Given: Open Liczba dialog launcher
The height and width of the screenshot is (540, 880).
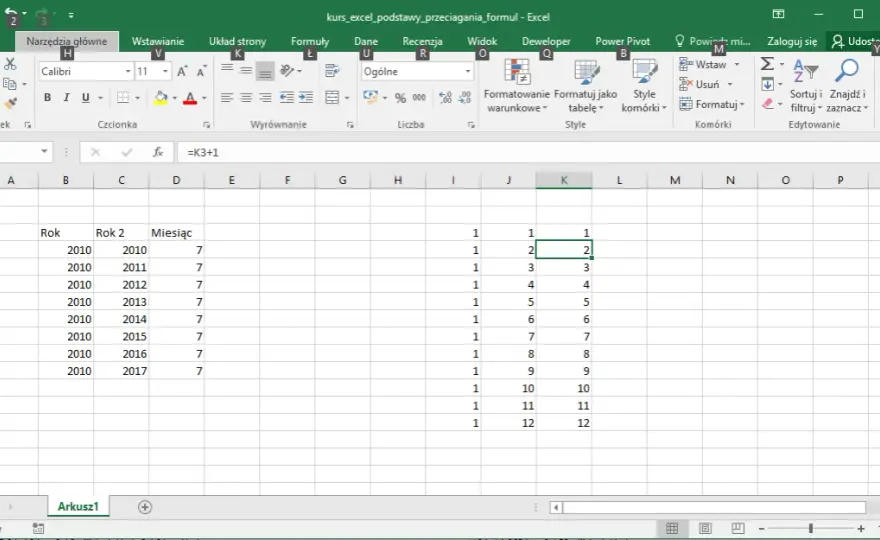Looking at the screenshot, I should [x=471, y=125].
